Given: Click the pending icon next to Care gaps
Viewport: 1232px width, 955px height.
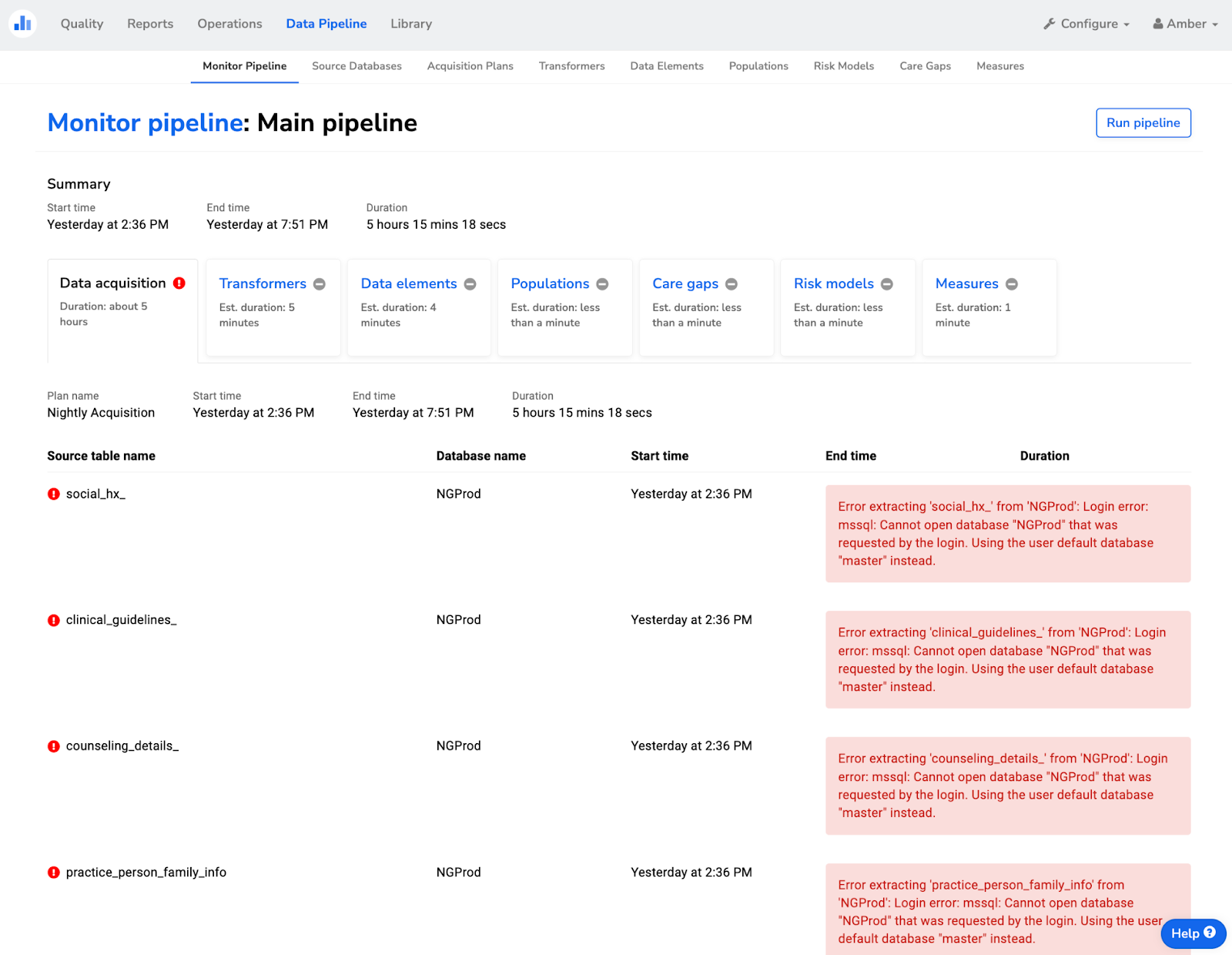Looking at the screenshot, I should tap(731, 284).
